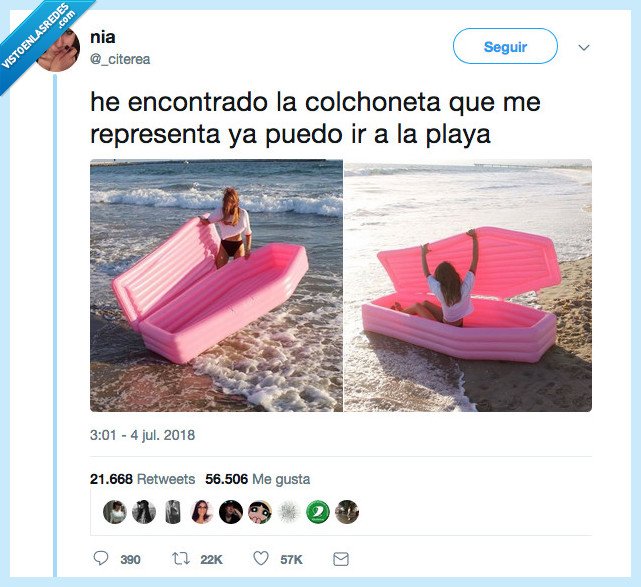Image resolution: width=641 pixels, height=587 pixels.
Task: Like the tweet with heart icon
Action: (261, 558)
